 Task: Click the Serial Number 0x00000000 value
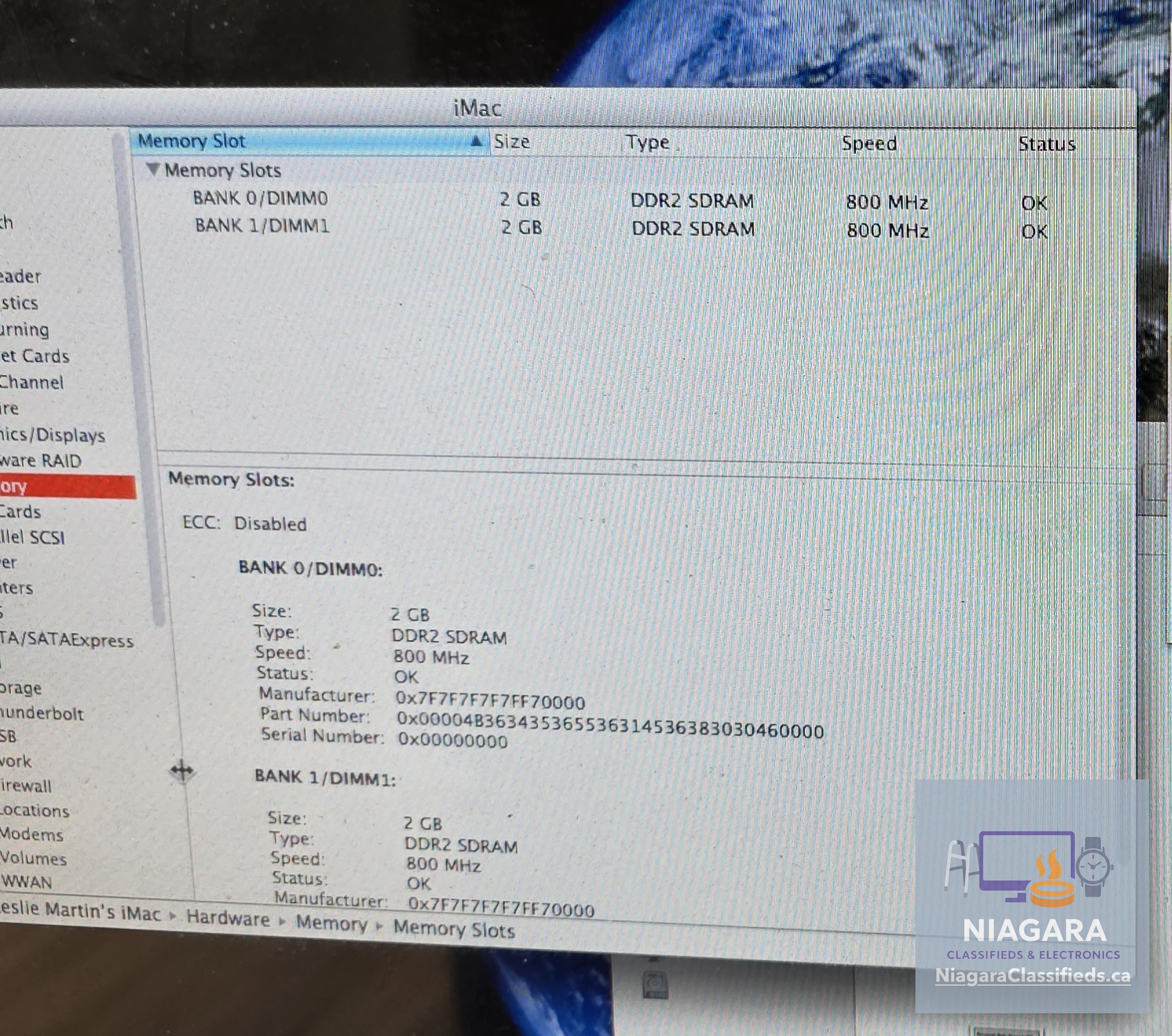tap(453, 741)
